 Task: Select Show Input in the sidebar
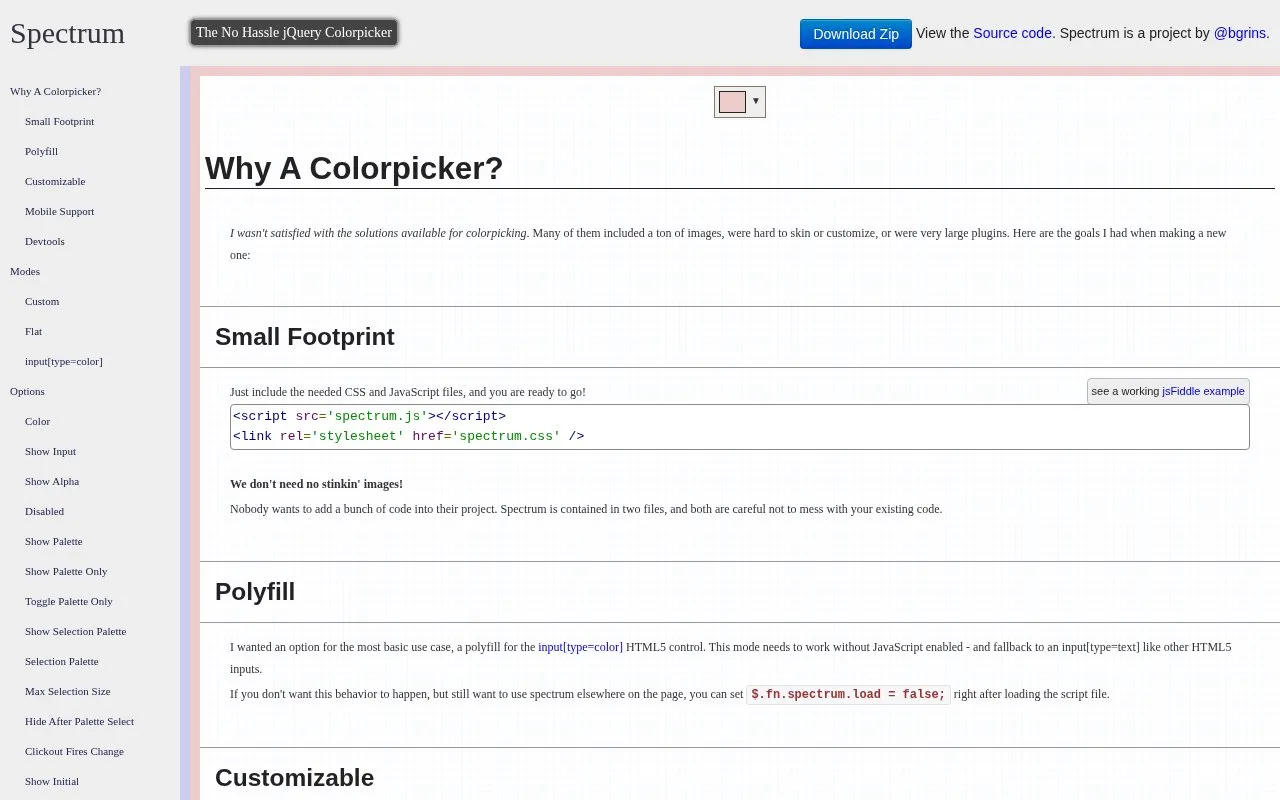tap(50, 451)
